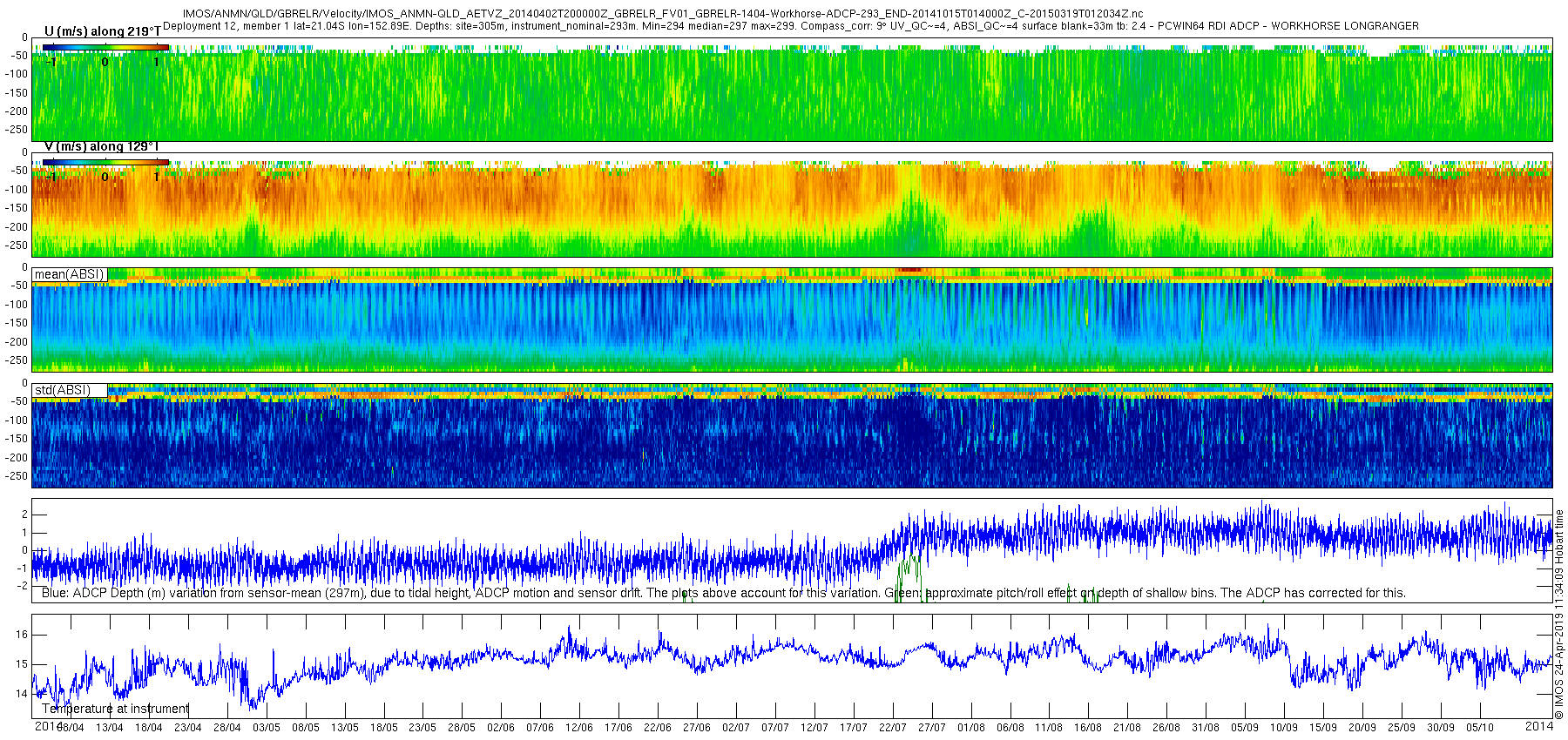Viewport: 1568px width, 740px height.
Task: Click the '08/04' date tick label
Action: point(71,728)
